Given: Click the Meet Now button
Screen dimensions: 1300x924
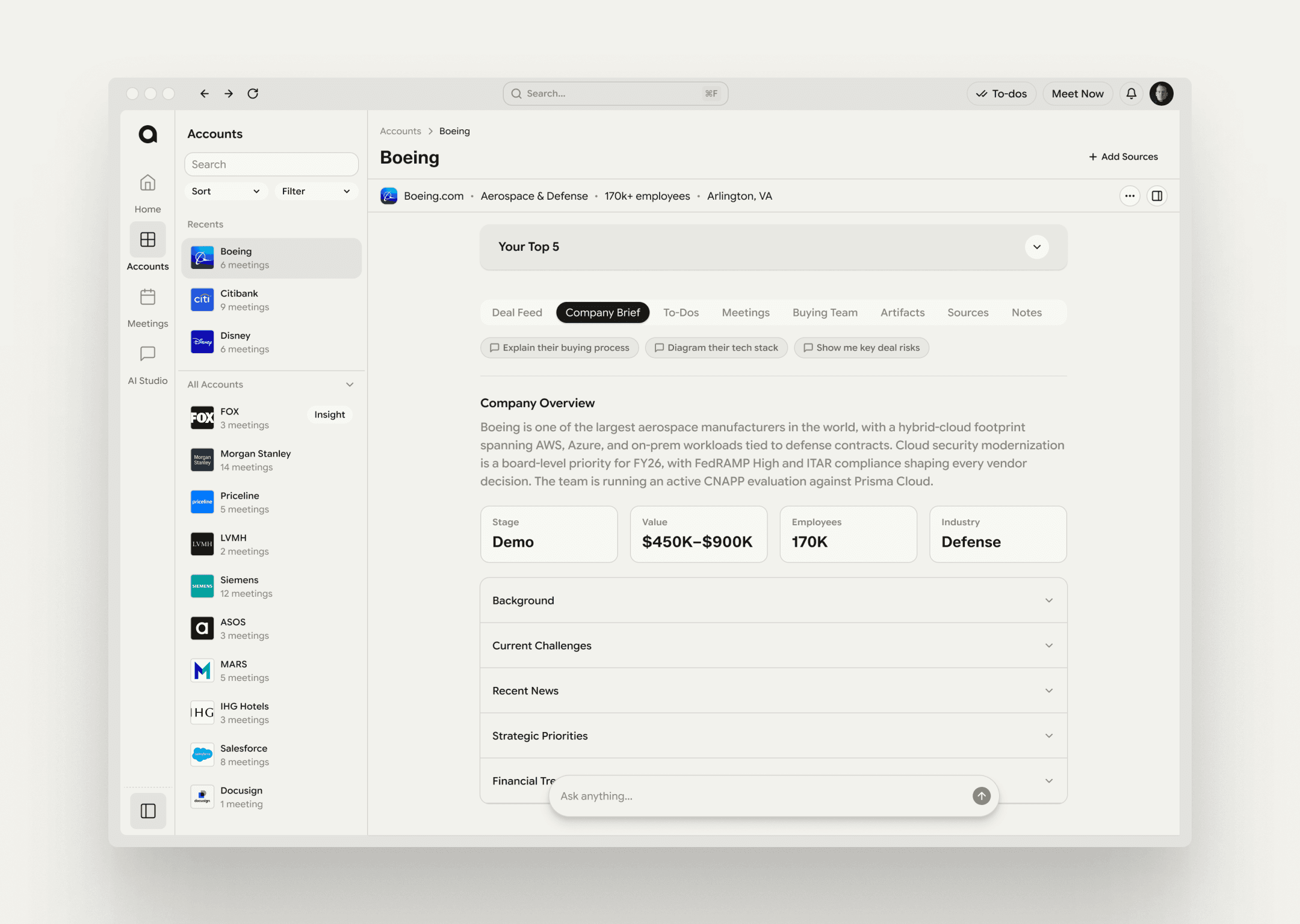Looking at the screenshot, I should (1077, 93).
